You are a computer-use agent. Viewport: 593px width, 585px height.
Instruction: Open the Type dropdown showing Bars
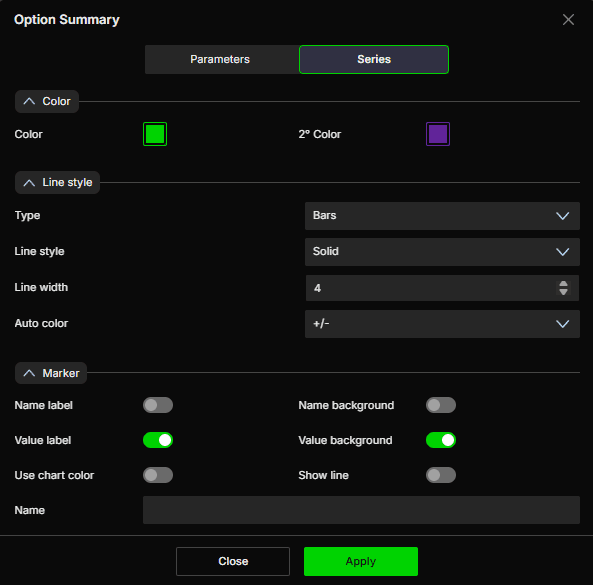(442, 216)
